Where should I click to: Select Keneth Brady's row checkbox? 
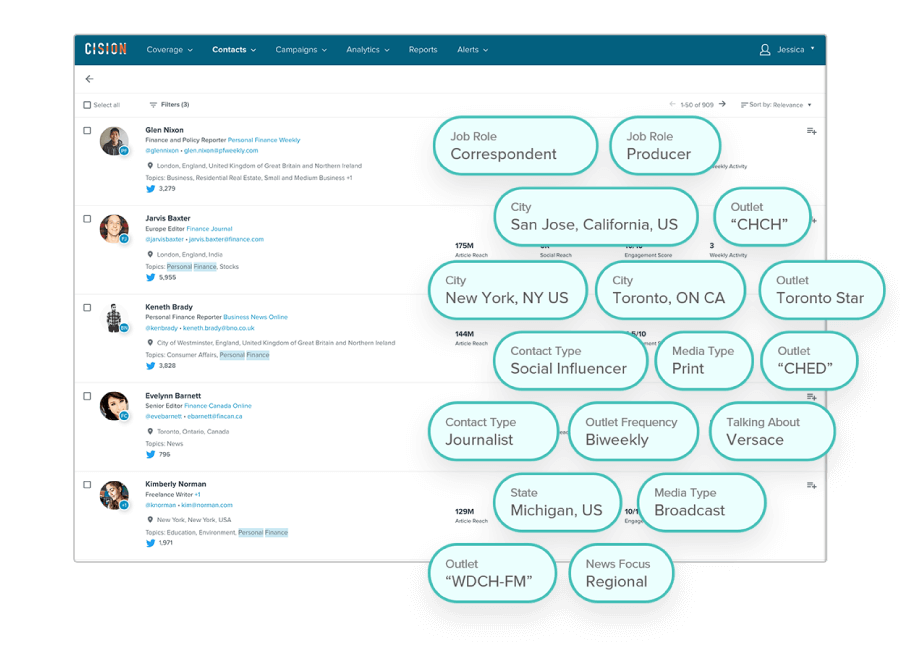tap(87, 308)
